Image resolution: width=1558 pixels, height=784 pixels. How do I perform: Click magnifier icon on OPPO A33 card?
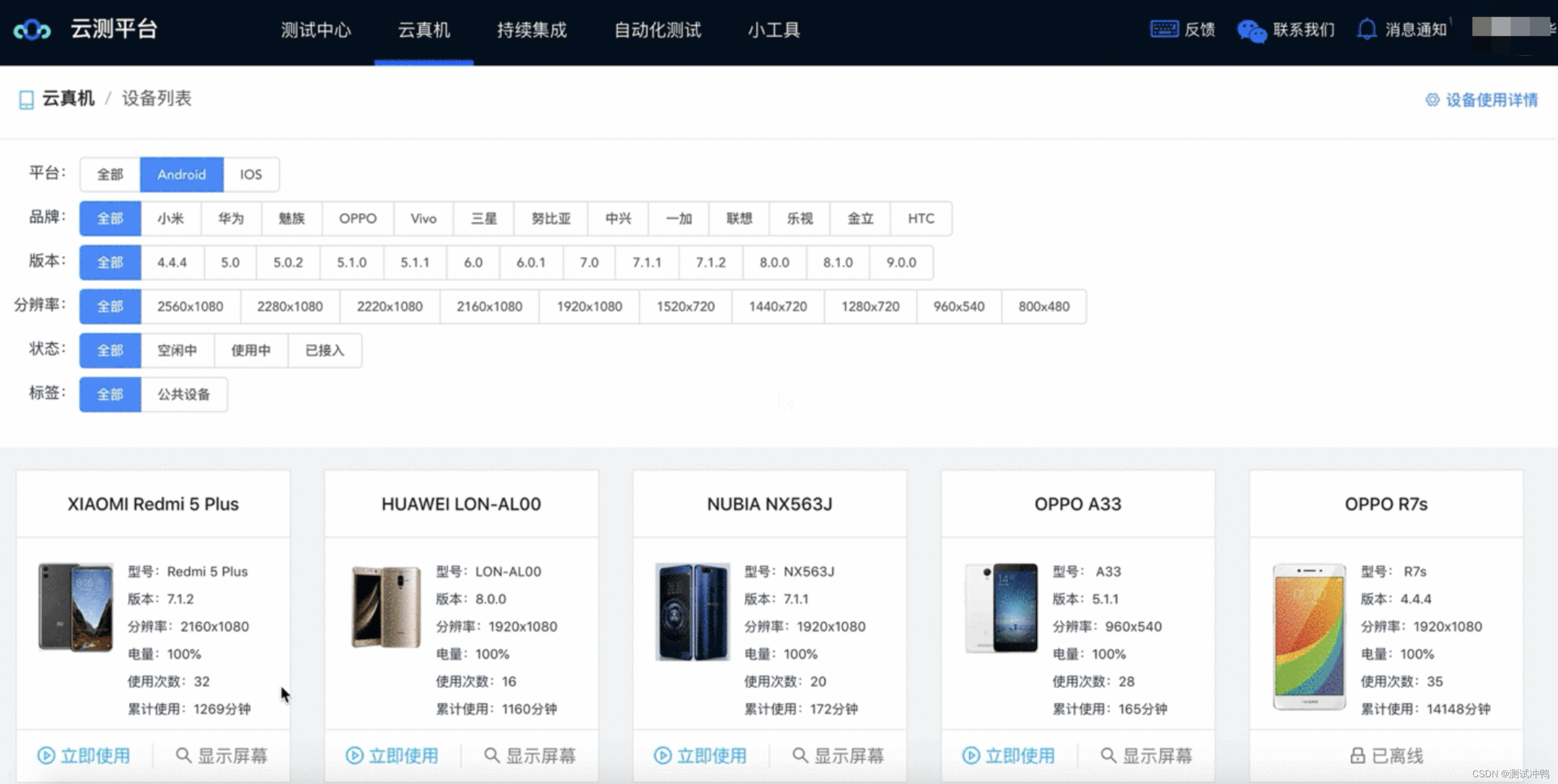[x=1108, y=755]
